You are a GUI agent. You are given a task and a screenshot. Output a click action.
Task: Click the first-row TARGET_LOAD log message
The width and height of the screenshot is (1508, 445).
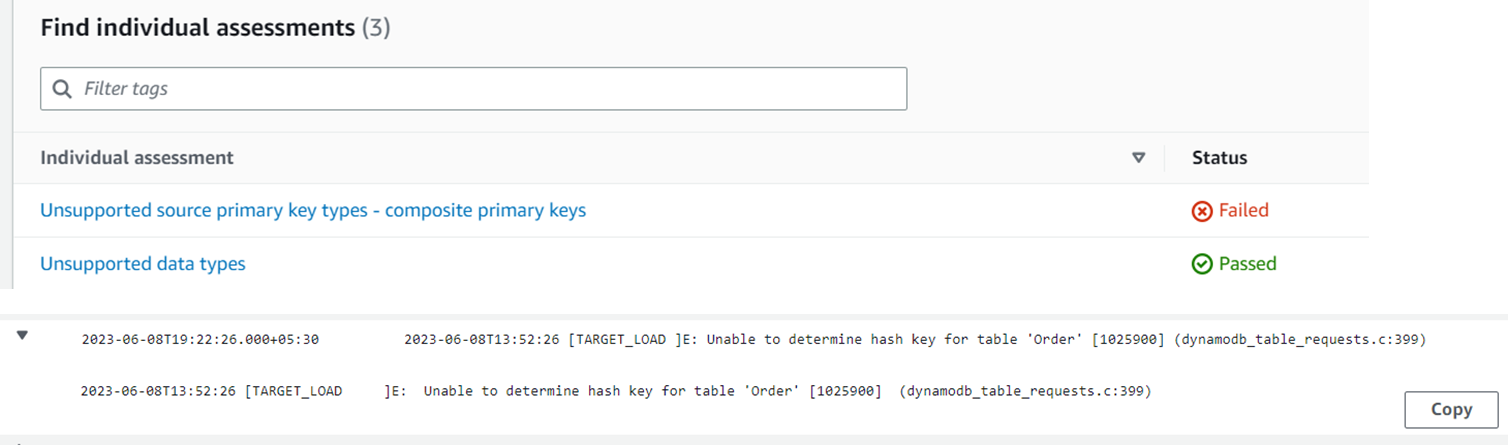pos(914,340)
